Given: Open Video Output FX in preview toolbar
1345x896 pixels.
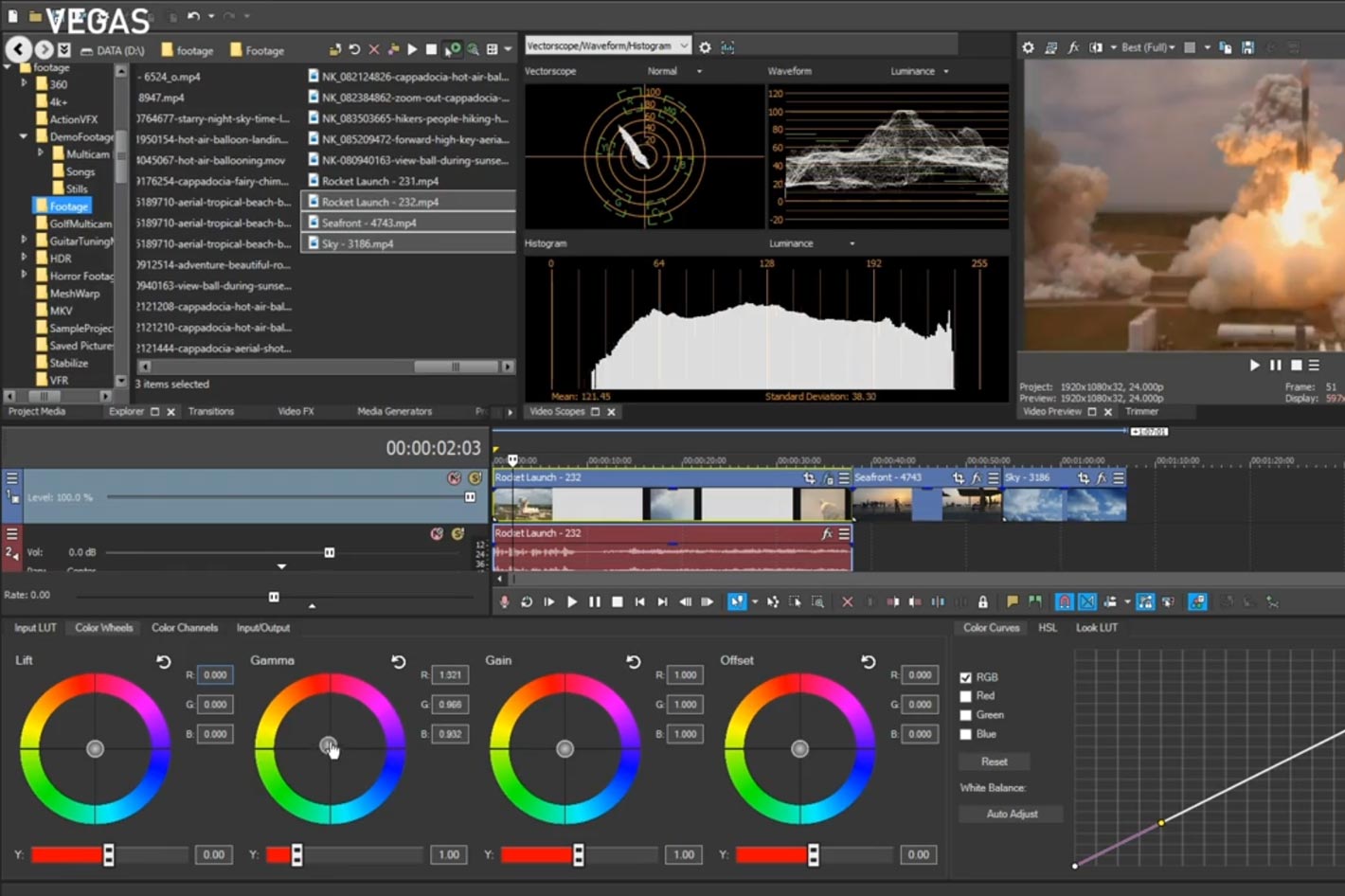Looking at the screenshot, I should 1073,47.
